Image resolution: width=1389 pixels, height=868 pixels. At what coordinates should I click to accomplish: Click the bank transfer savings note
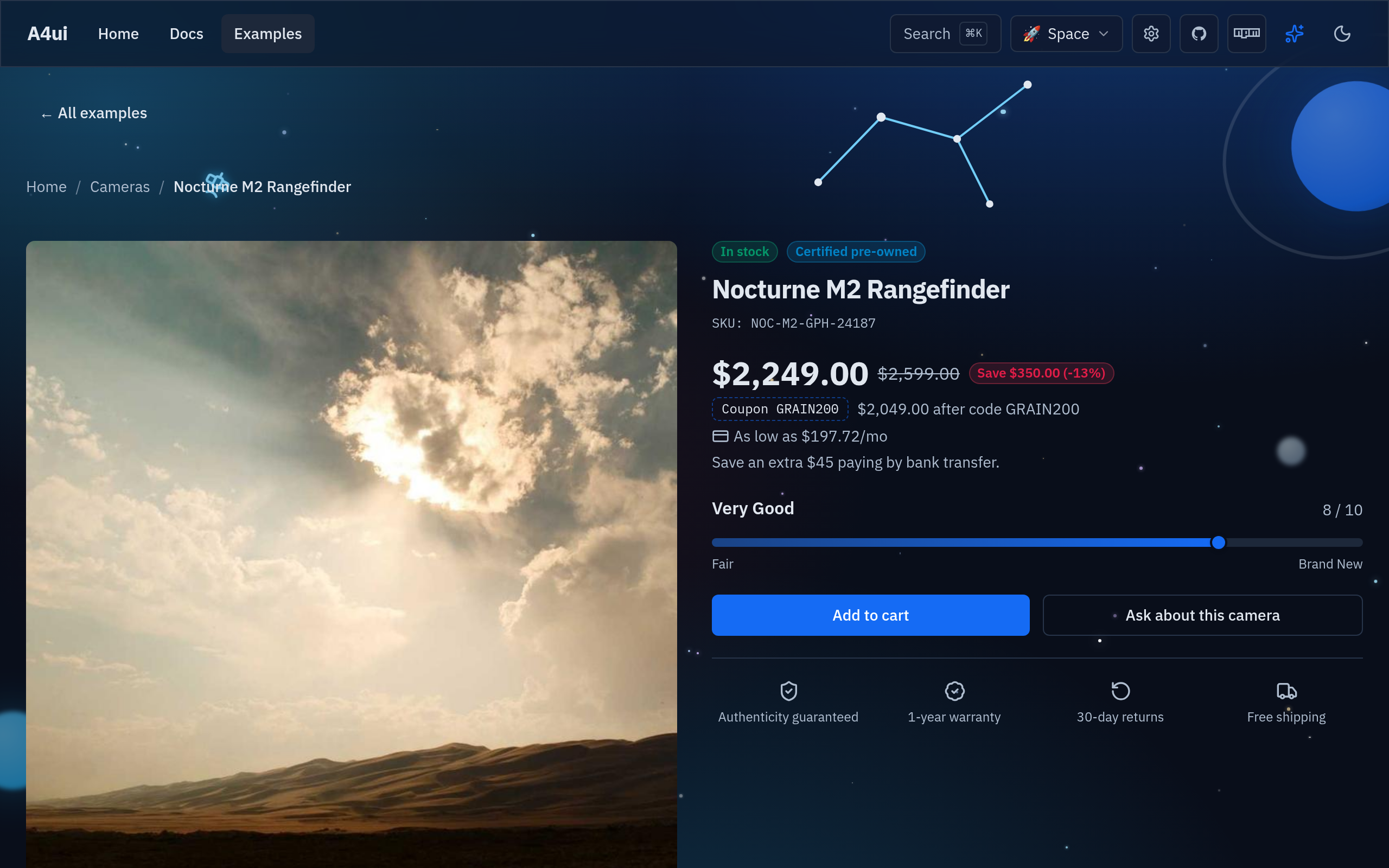coord(855,462)
